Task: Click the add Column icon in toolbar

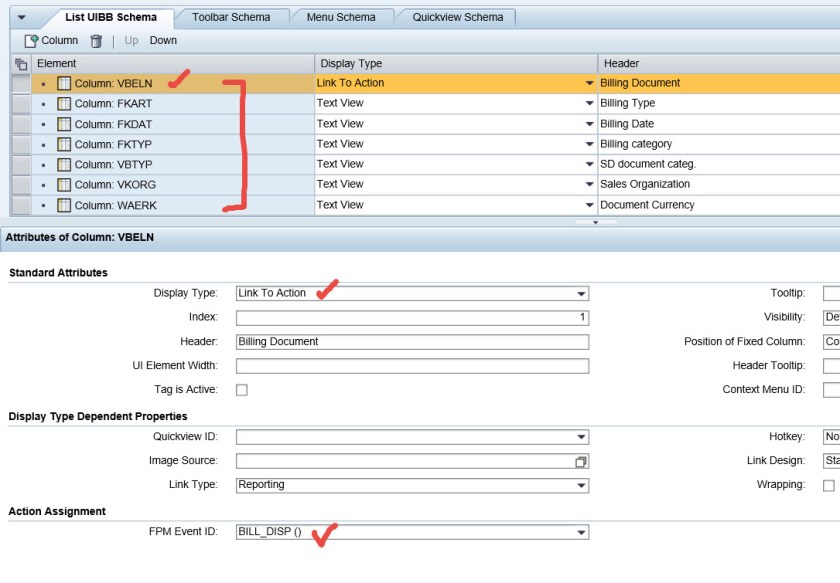Action: pyautogui.click(x=31, y=41)
